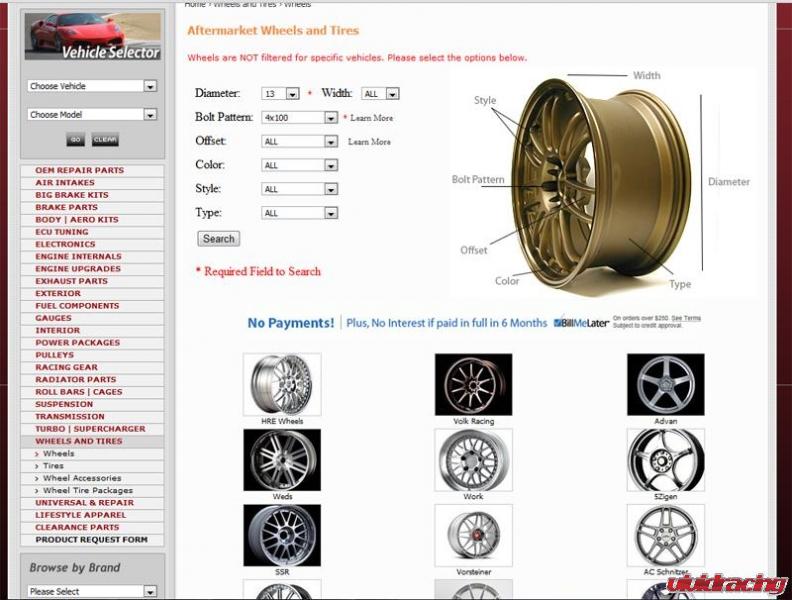Open the Product Request Form

click(x=92, y=539)
